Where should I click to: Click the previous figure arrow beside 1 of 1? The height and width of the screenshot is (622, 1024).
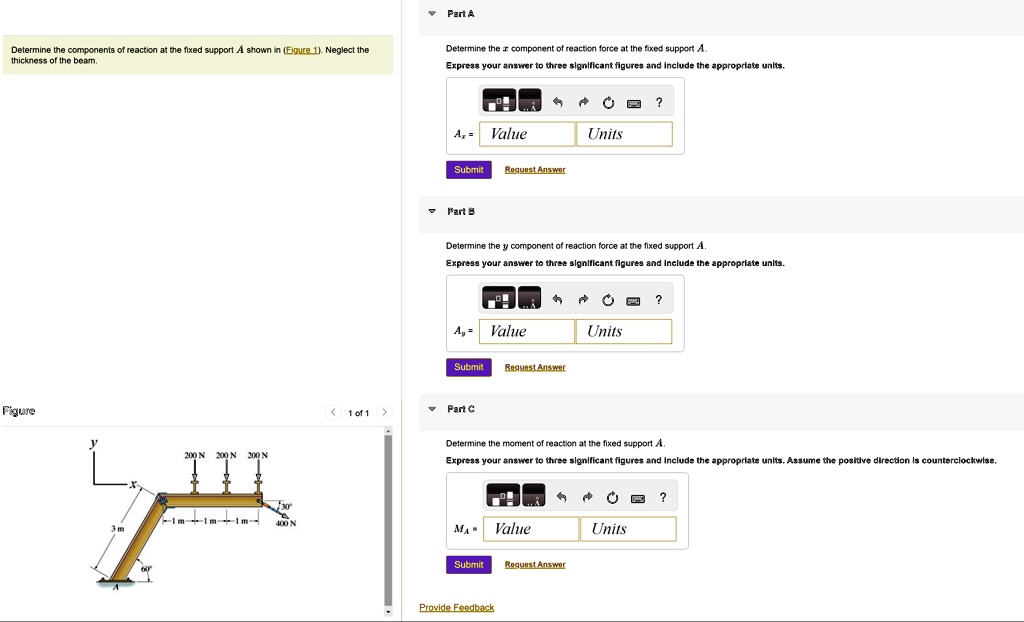click(332, 411)
